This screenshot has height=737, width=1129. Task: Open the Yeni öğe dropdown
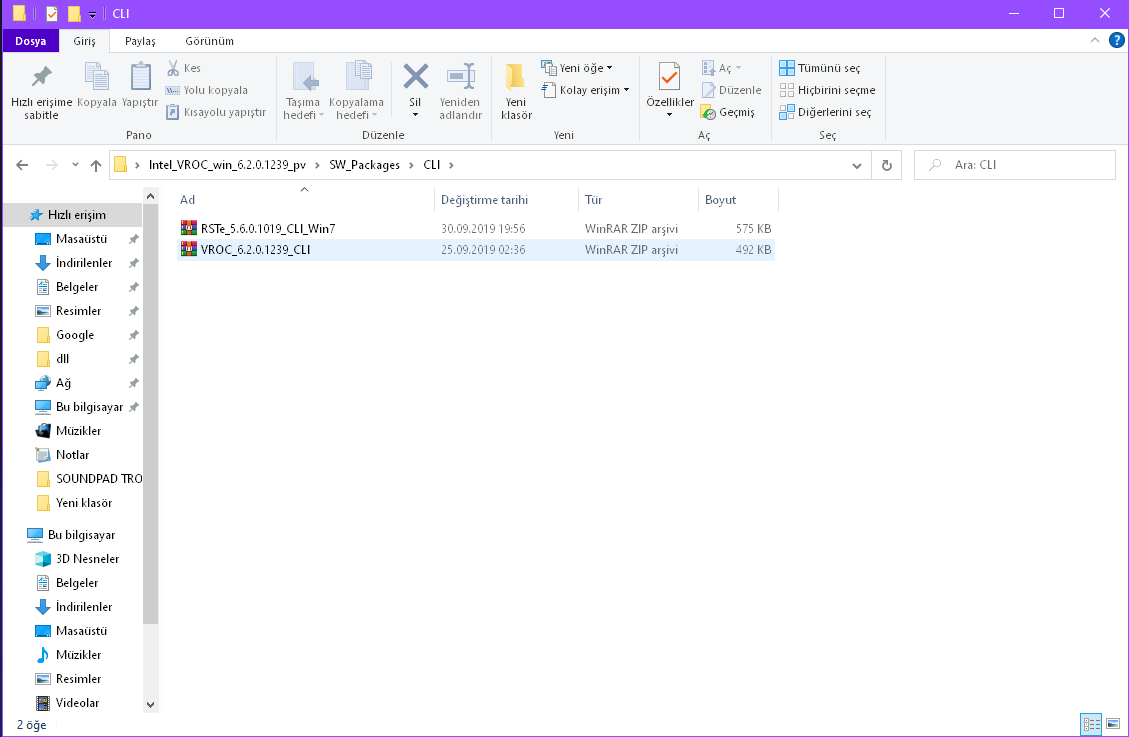click(577, 68)
